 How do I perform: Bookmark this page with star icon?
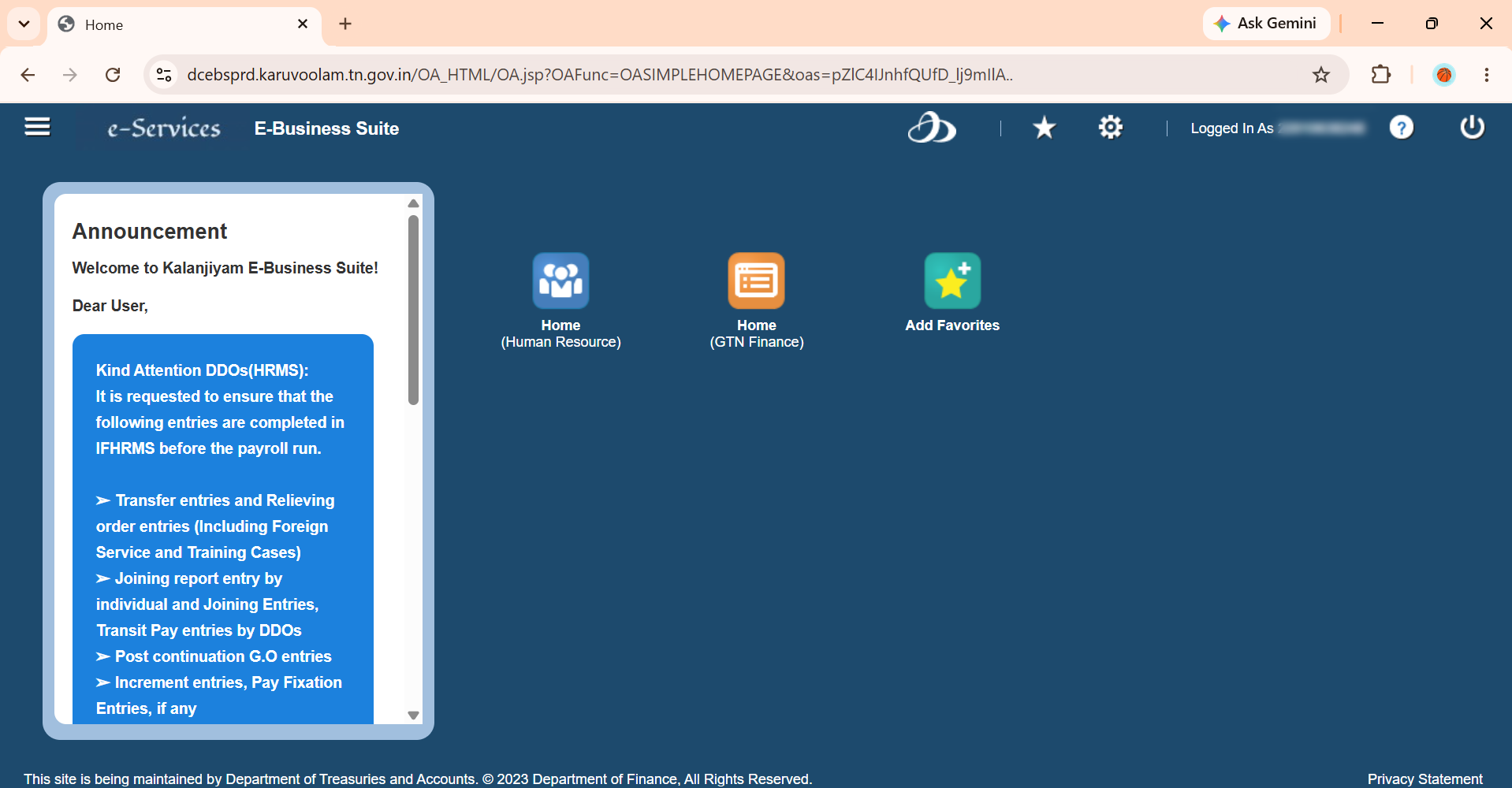(1321, 75)
